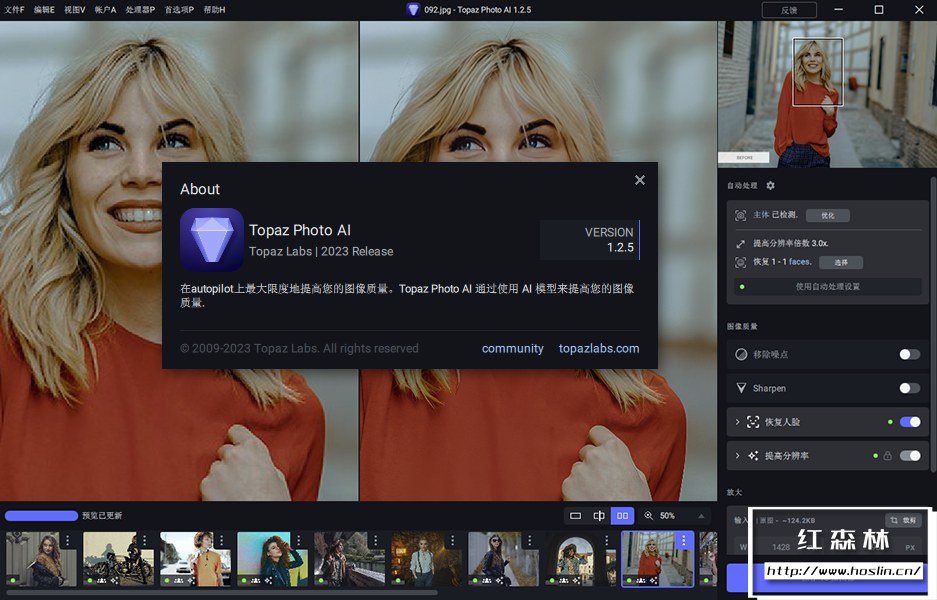Open the topazlabs.com link
The width and height of the screenshot is (937, 600).
pyautogui.click(x=599, y=348)
